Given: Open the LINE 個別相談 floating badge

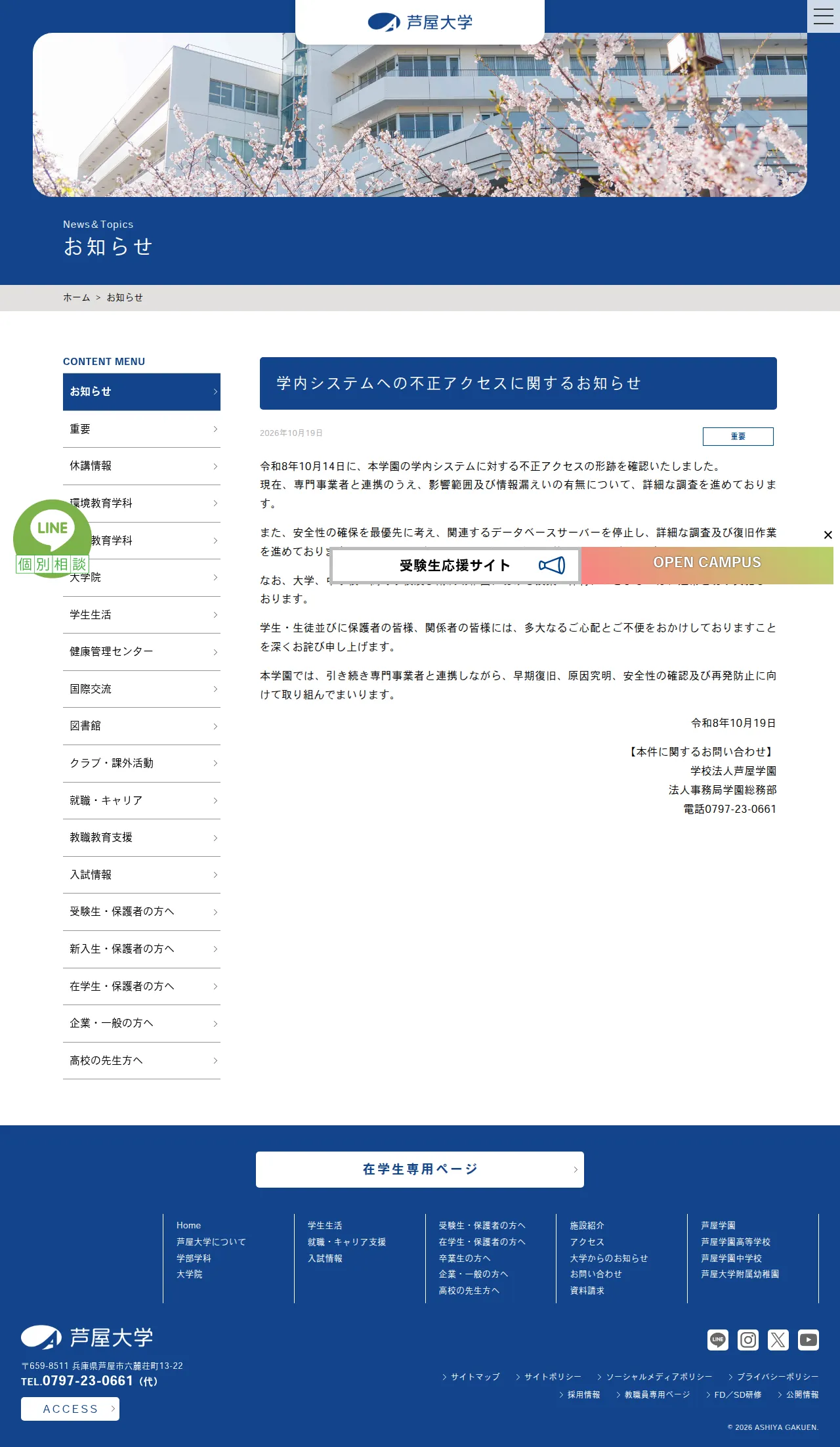Looking at the screenshot, I should click(52, 538).
